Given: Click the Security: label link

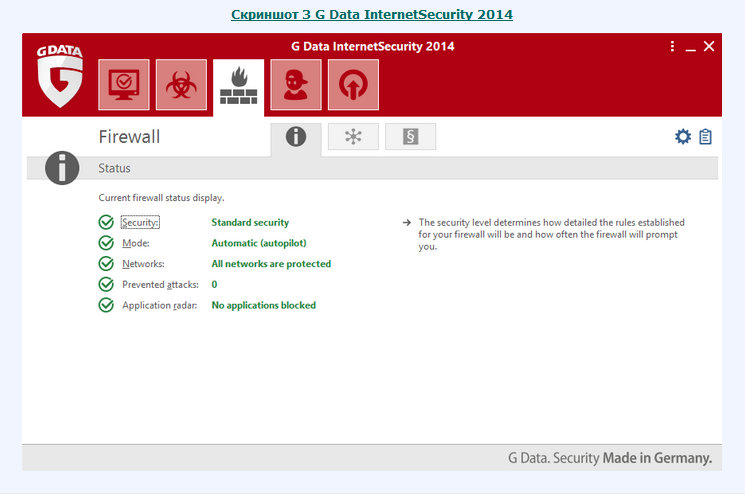Looking at the screenshot, I should [x=140, y=222].
